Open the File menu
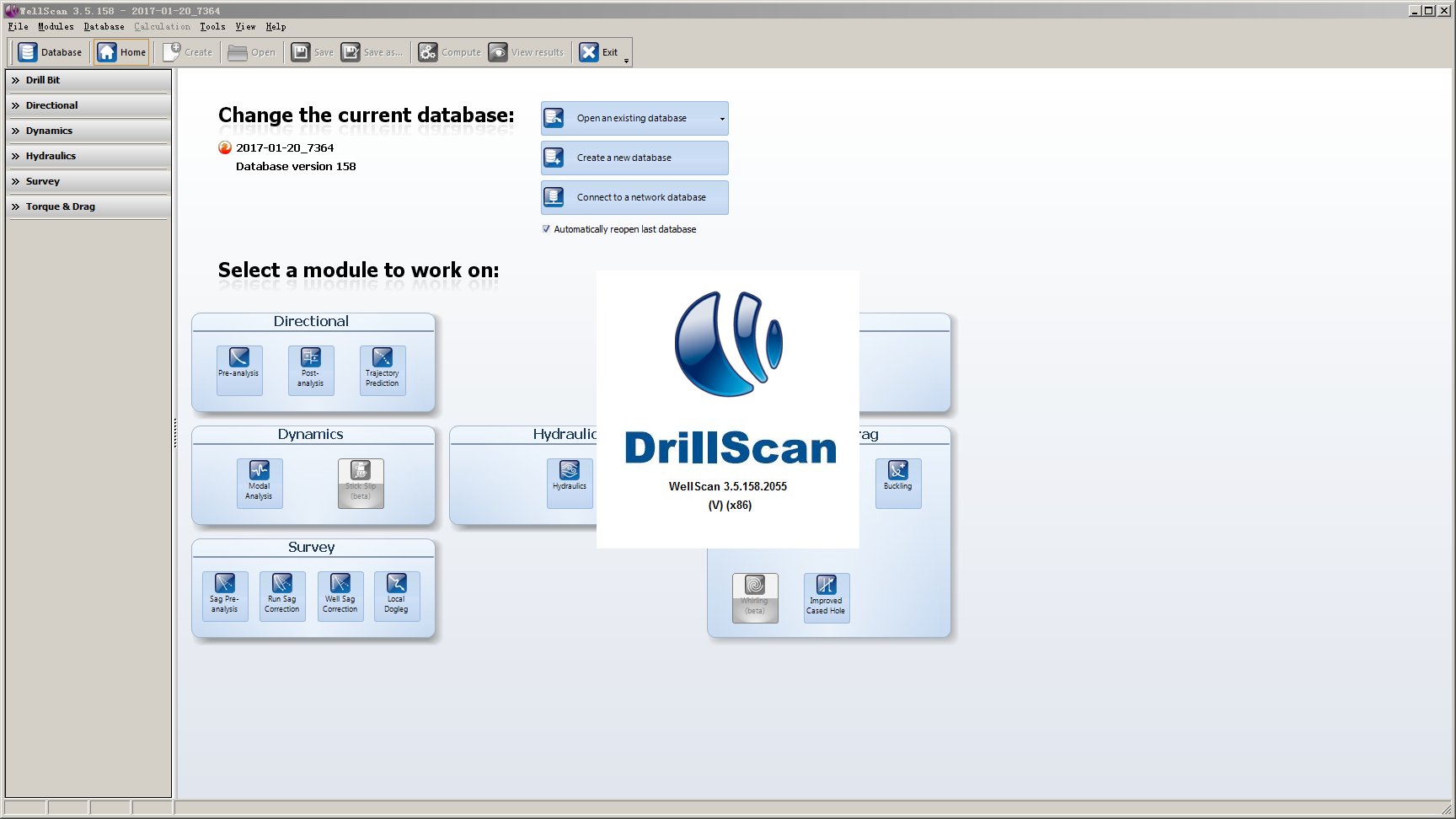Image resolution: width=1456 pixels, height=819 pixels. tap(18, 27)
